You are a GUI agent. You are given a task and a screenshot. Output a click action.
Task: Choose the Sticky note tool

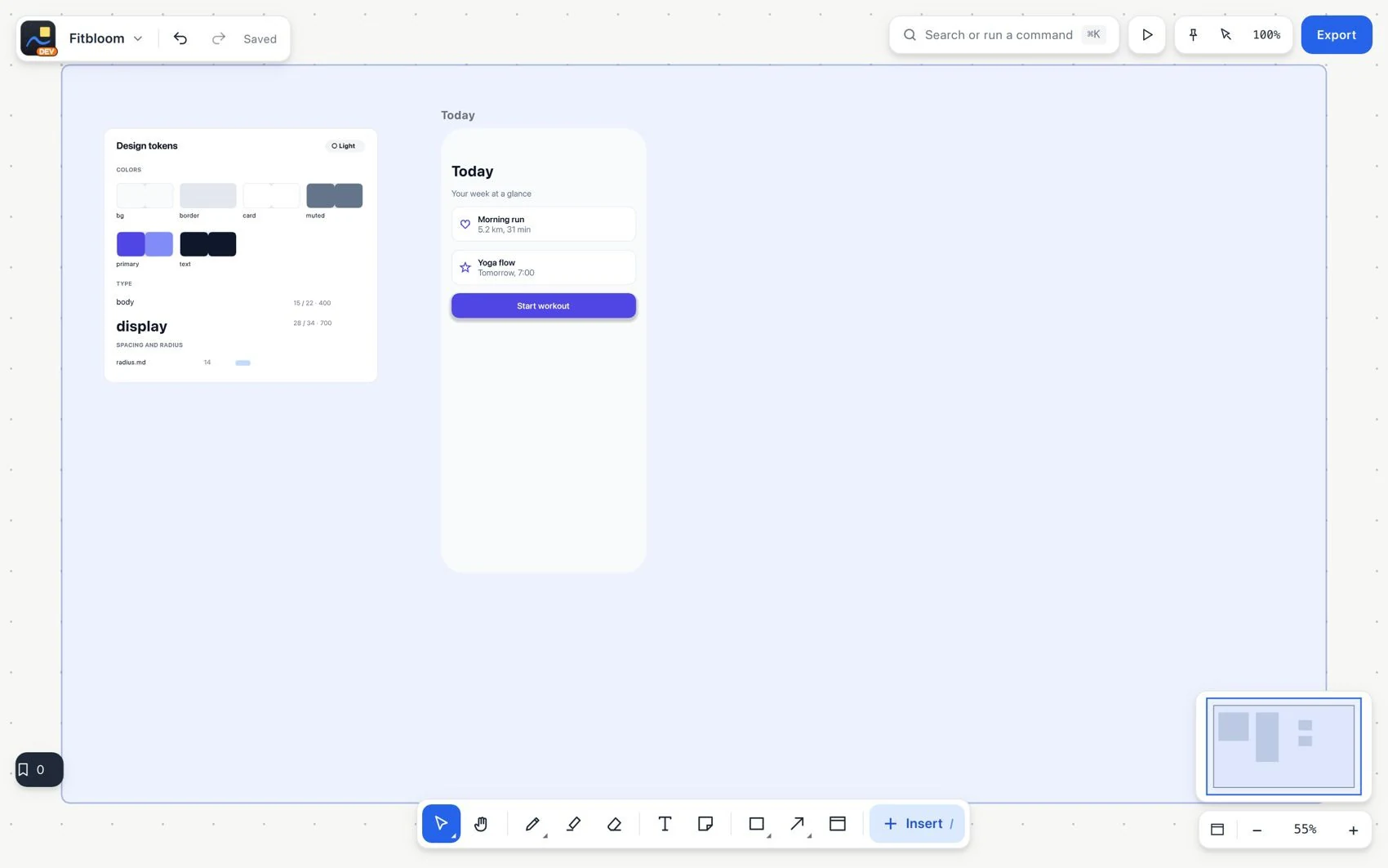(705, 824)
